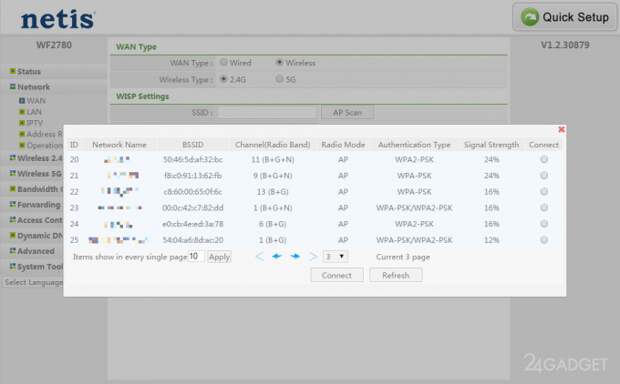Select connect radio for network ID 23
The height and width of the screenshot is (384, 620).
[544, 208]
